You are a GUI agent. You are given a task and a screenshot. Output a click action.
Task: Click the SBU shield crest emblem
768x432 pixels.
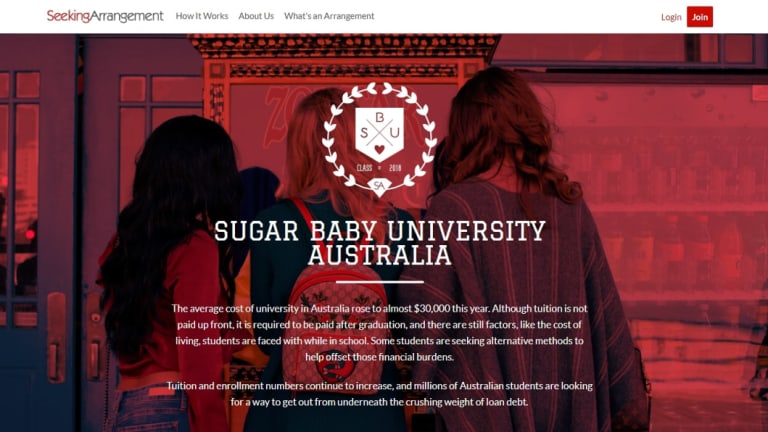tap(379, 134)
